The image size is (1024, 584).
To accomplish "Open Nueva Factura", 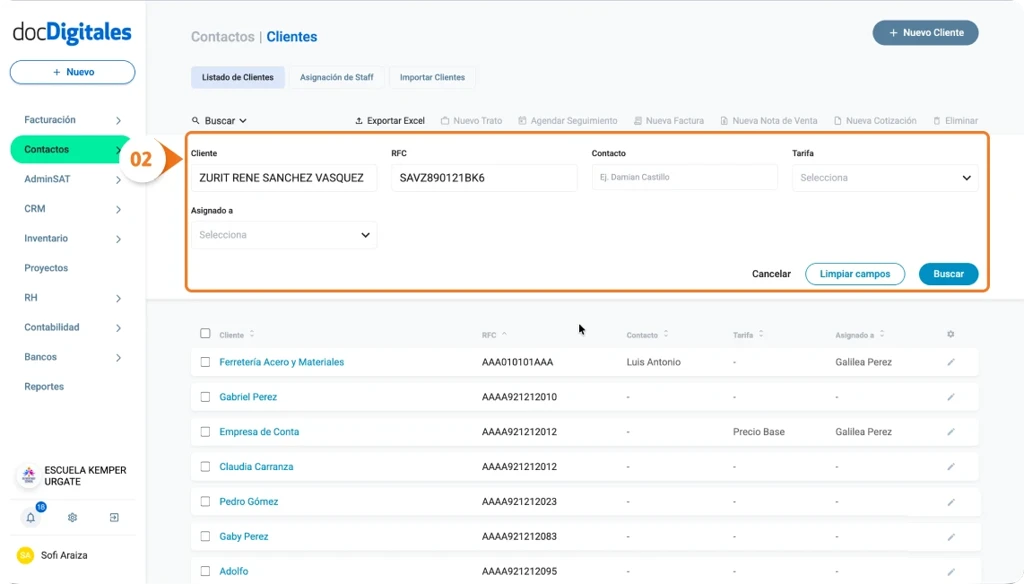I will point(668,120).
